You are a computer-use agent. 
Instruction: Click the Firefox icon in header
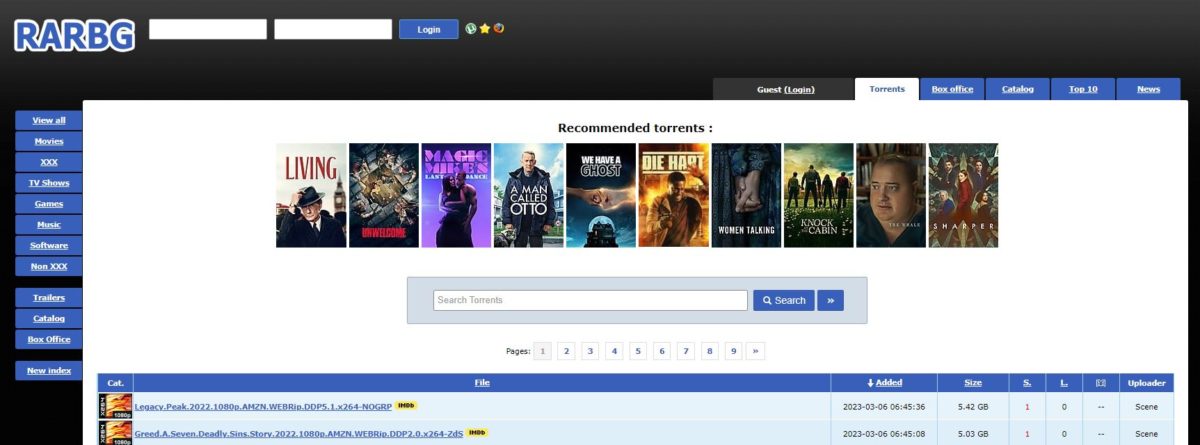pos(498,29)
